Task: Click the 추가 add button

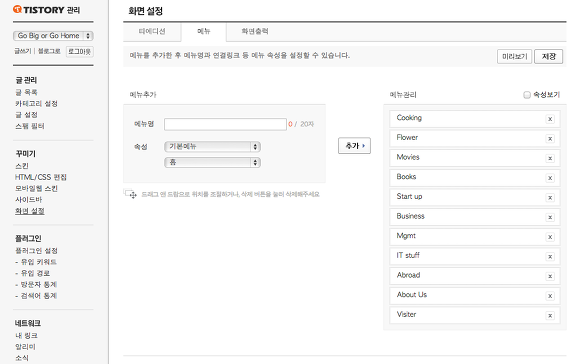Action: (354, 146)
